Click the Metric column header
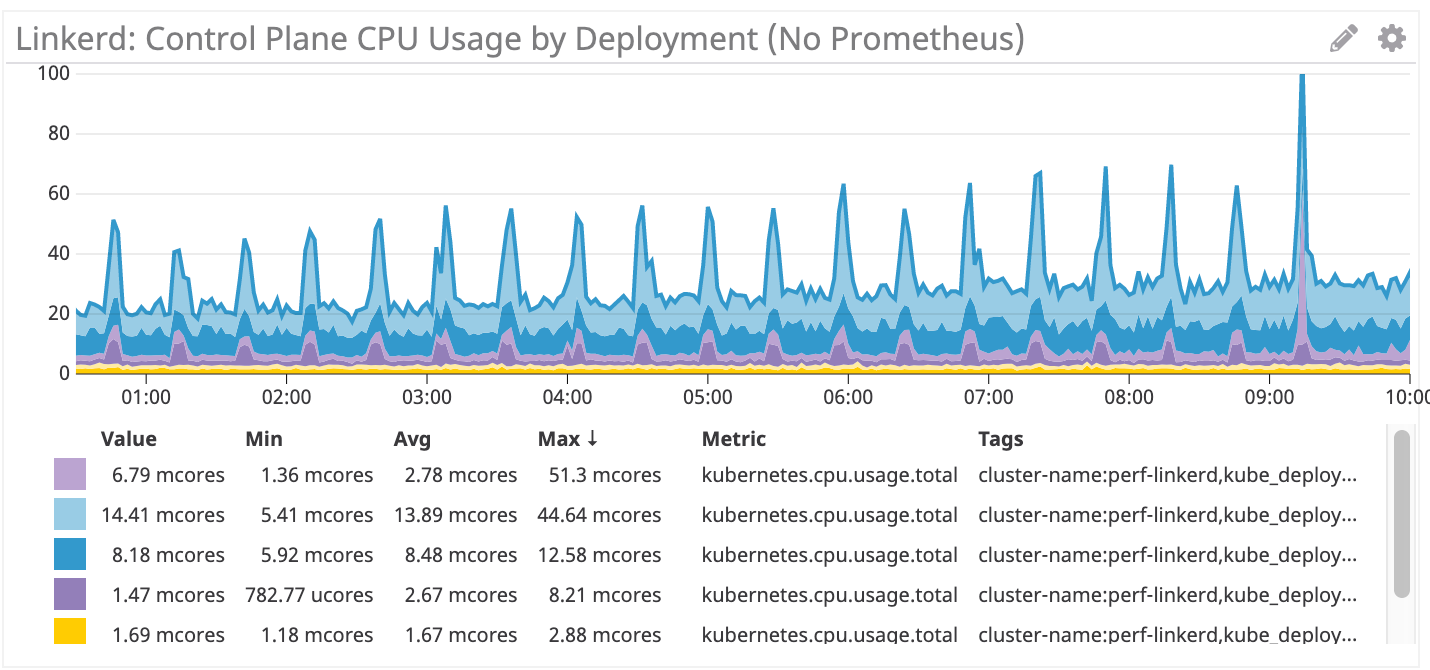The height and width of the screenshot is (670, 1430). point(734,439)
